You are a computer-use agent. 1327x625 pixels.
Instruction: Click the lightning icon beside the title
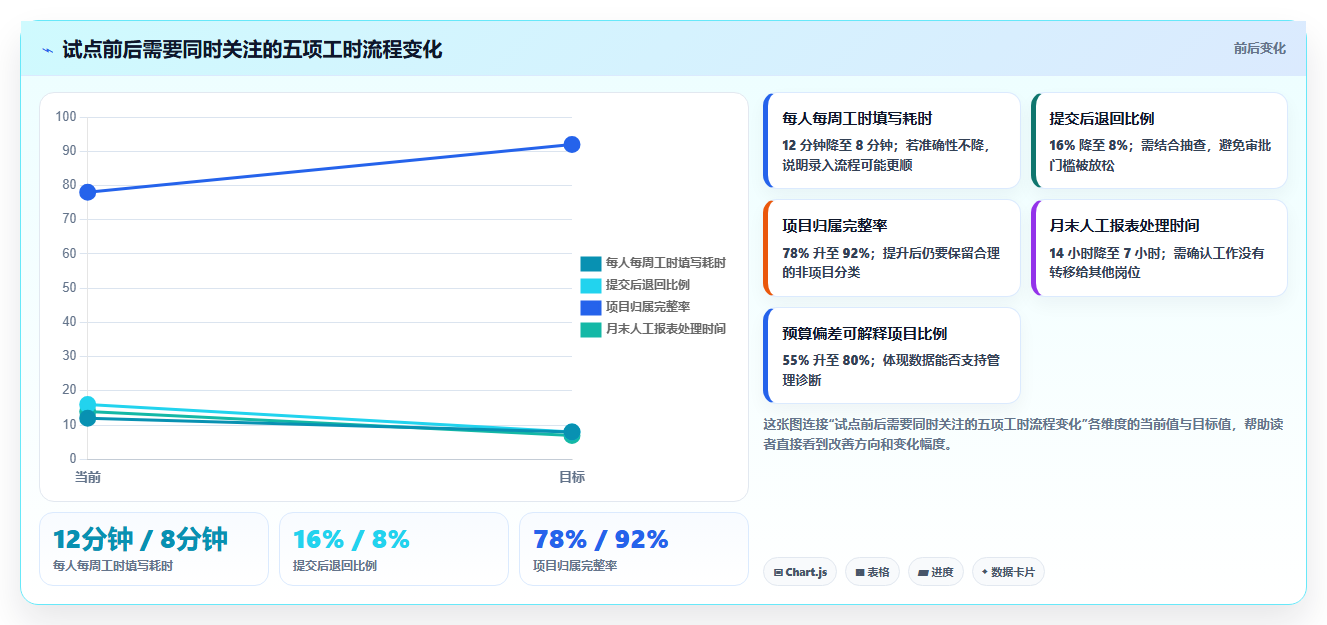click(x=47, y=50)
